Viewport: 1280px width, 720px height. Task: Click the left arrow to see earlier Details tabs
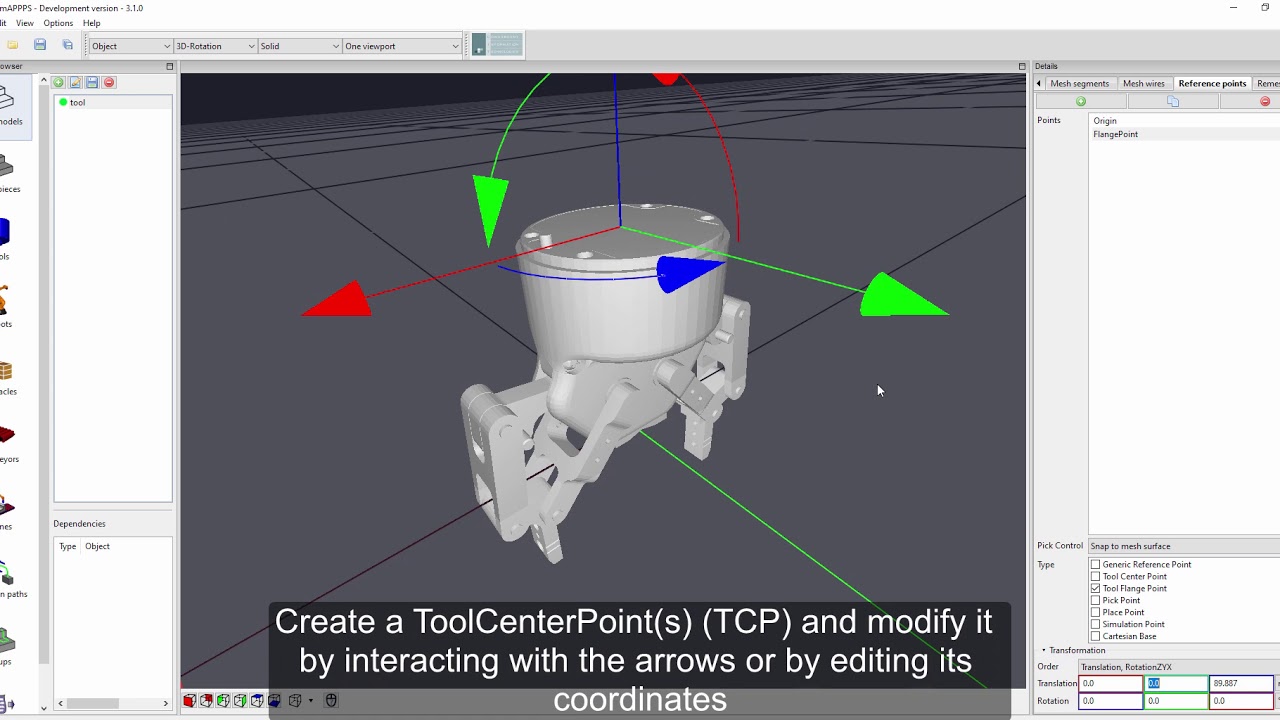tap(1039, 84)
